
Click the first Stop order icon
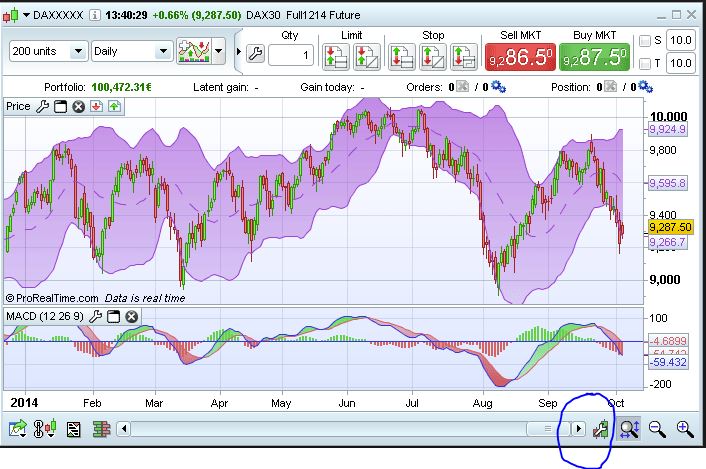click(x=402, y=57)
